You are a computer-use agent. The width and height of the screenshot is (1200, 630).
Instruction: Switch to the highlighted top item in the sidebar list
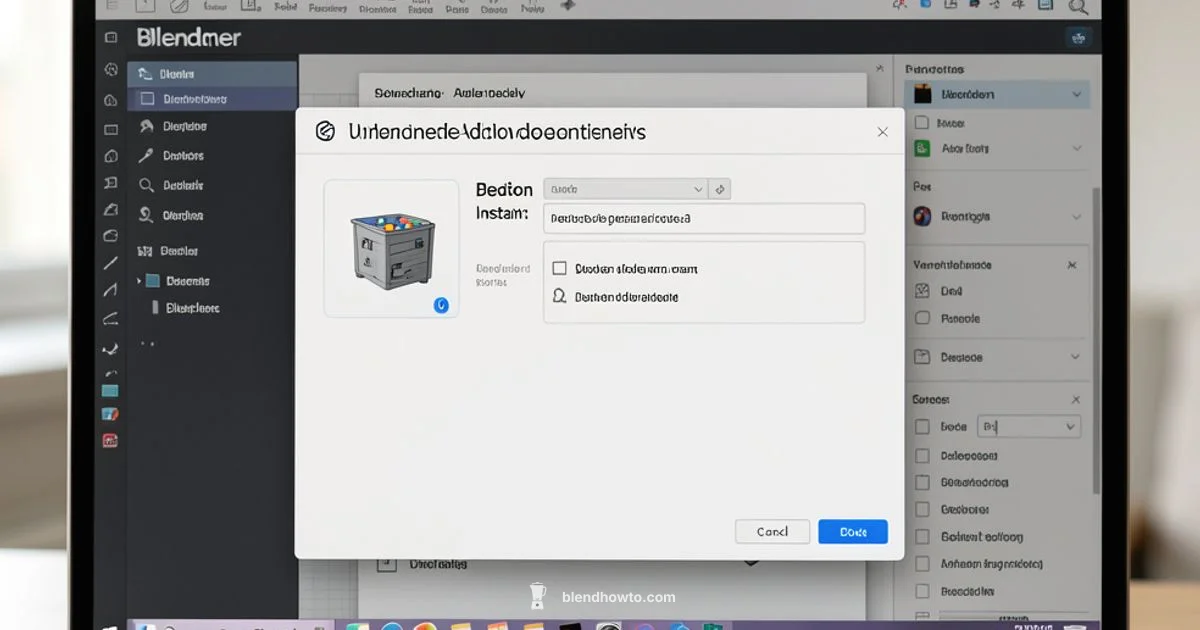point(210,73)
